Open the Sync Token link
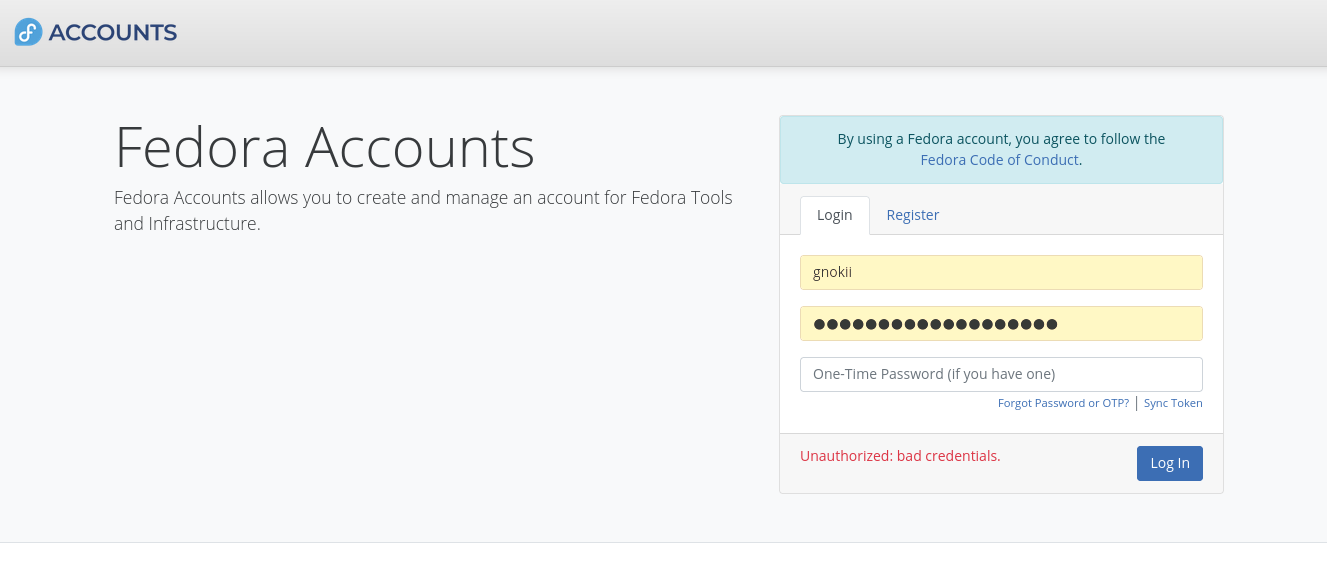 coord(1173,403)
